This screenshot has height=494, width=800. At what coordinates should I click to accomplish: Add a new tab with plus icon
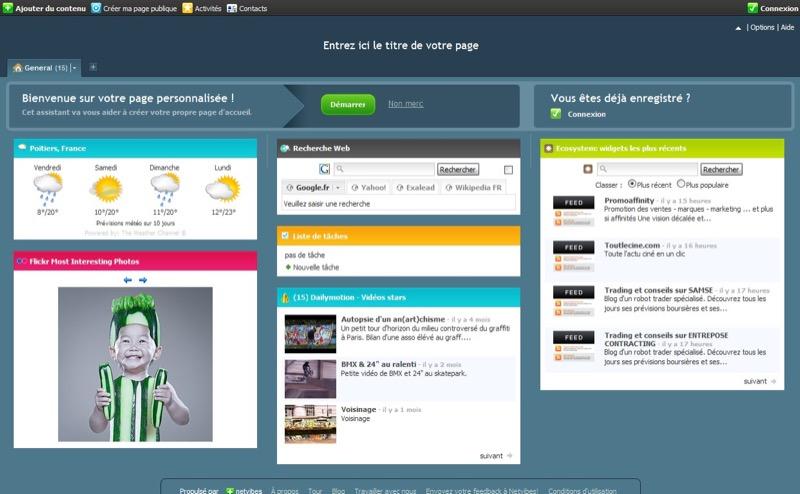coord(93,67)
